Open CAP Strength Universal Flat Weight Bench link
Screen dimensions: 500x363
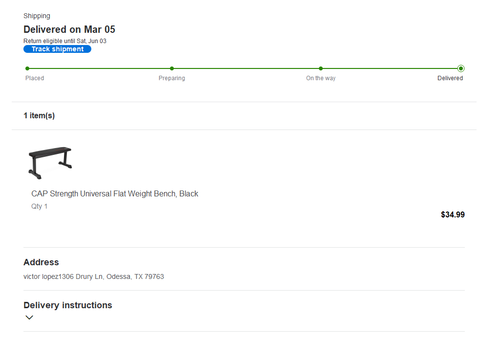click(115, 194)
